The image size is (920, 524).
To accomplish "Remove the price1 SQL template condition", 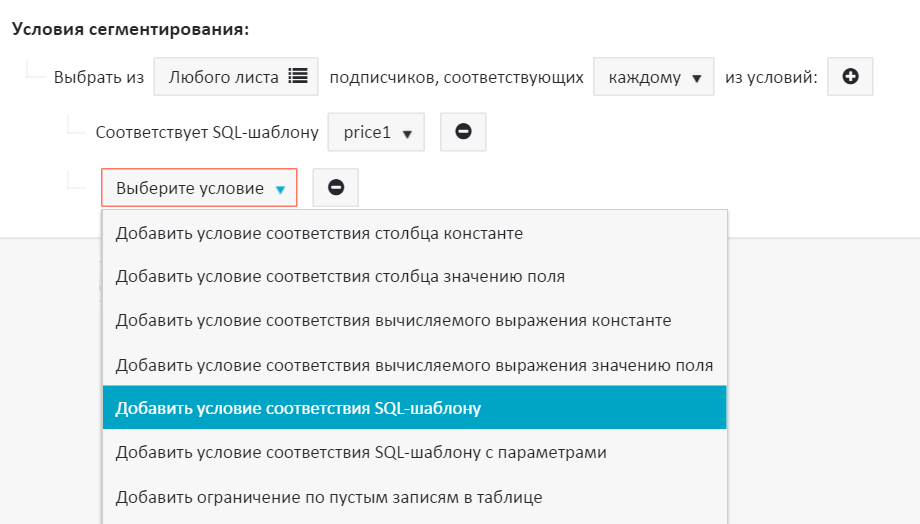I will [x=463, y=132].
